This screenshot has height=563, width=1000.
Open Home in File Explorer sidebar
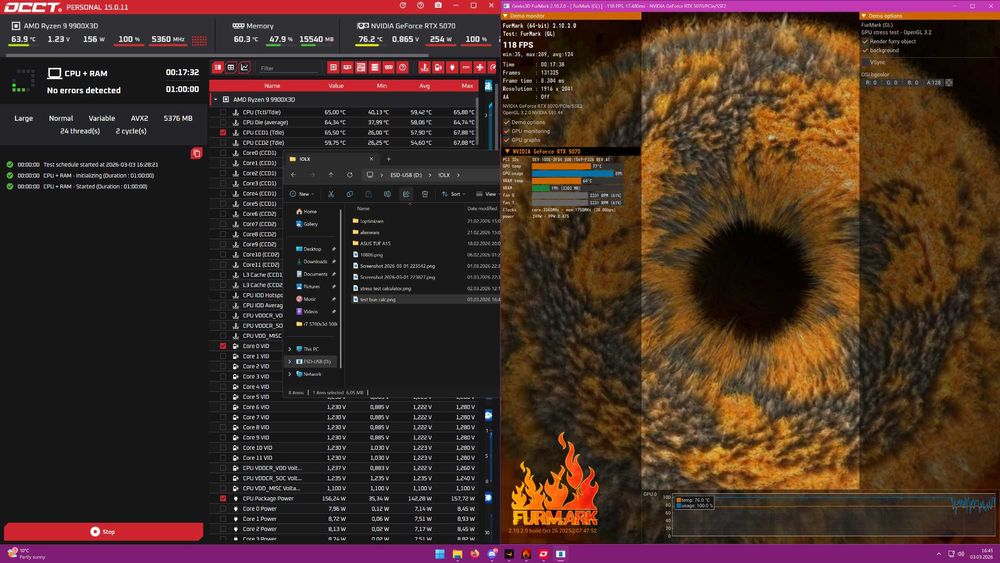pyautogui.click(x=307, y=212)
